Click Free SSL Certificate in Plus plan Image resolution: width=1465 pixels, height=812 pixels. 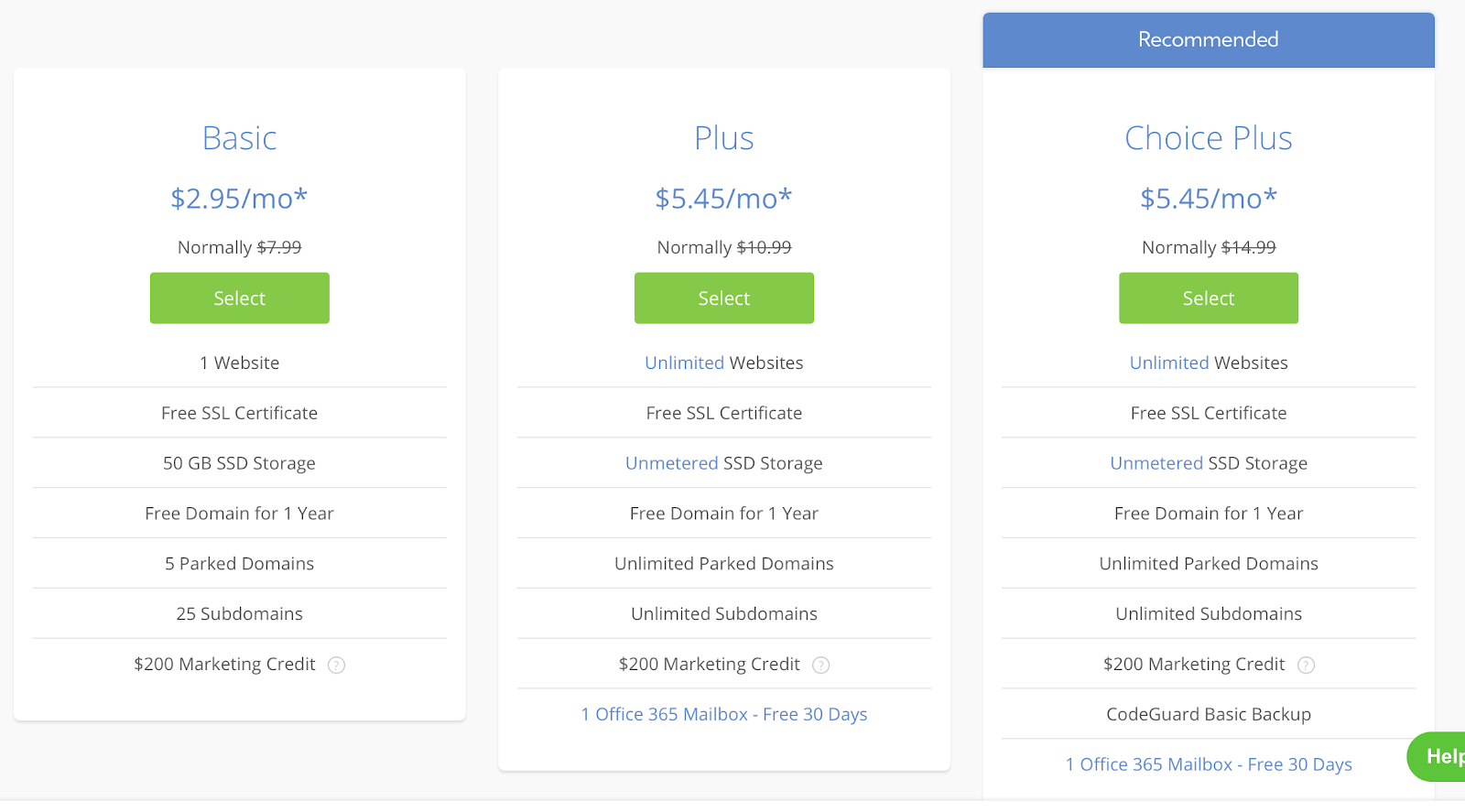pos(723,413)
